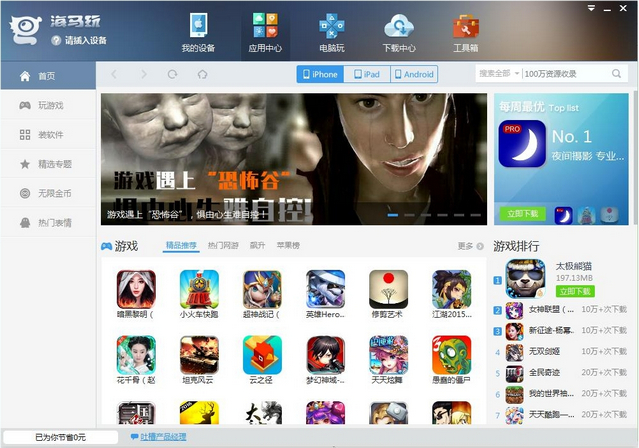Go forward with the right arrow

143,74
